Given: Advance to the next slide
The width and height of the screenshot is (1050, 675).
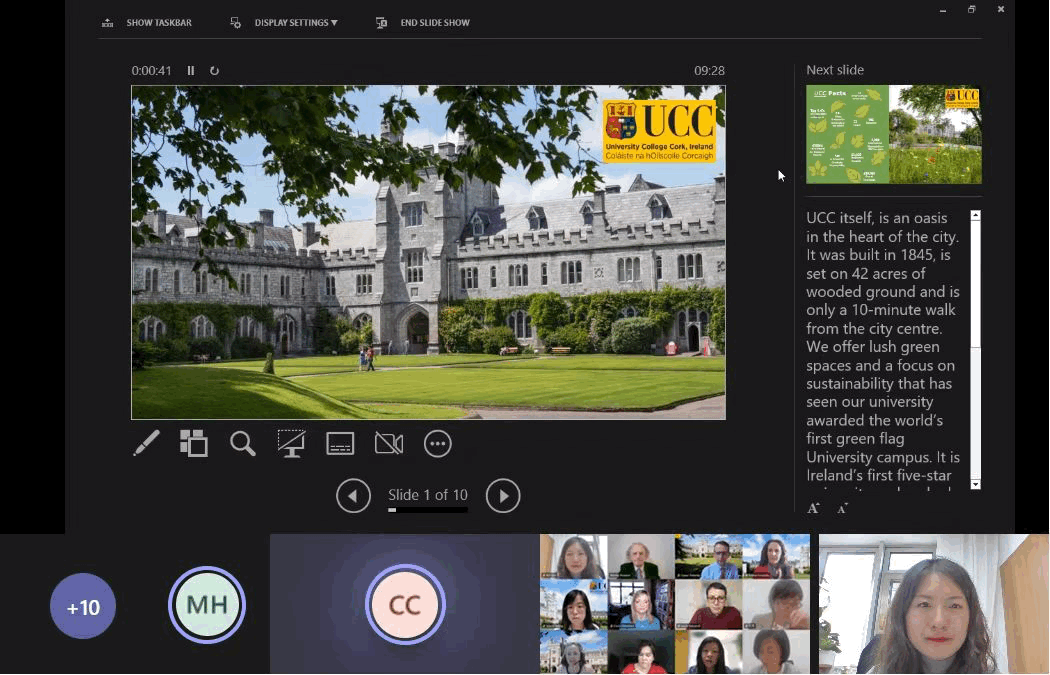Looking at the screenshot, I should [x=503, y=495].
